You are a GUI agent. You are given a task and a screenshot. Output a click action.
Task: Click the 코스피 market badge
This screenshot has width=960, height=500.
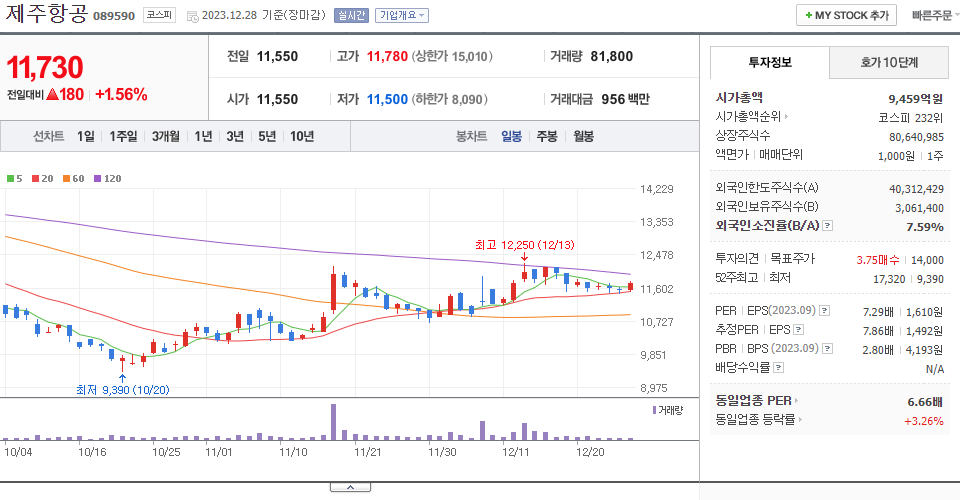coord(159,15)
